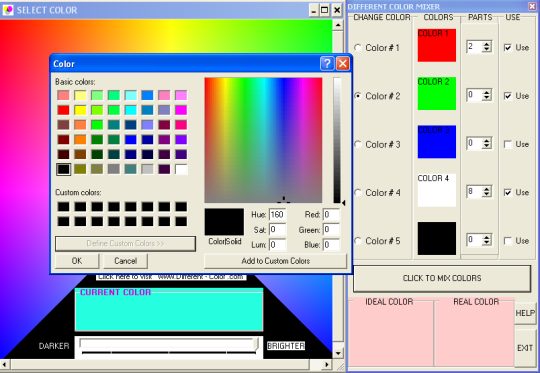
Task: Pick the orange basic color swatch
Action: [x=80, y=139]
